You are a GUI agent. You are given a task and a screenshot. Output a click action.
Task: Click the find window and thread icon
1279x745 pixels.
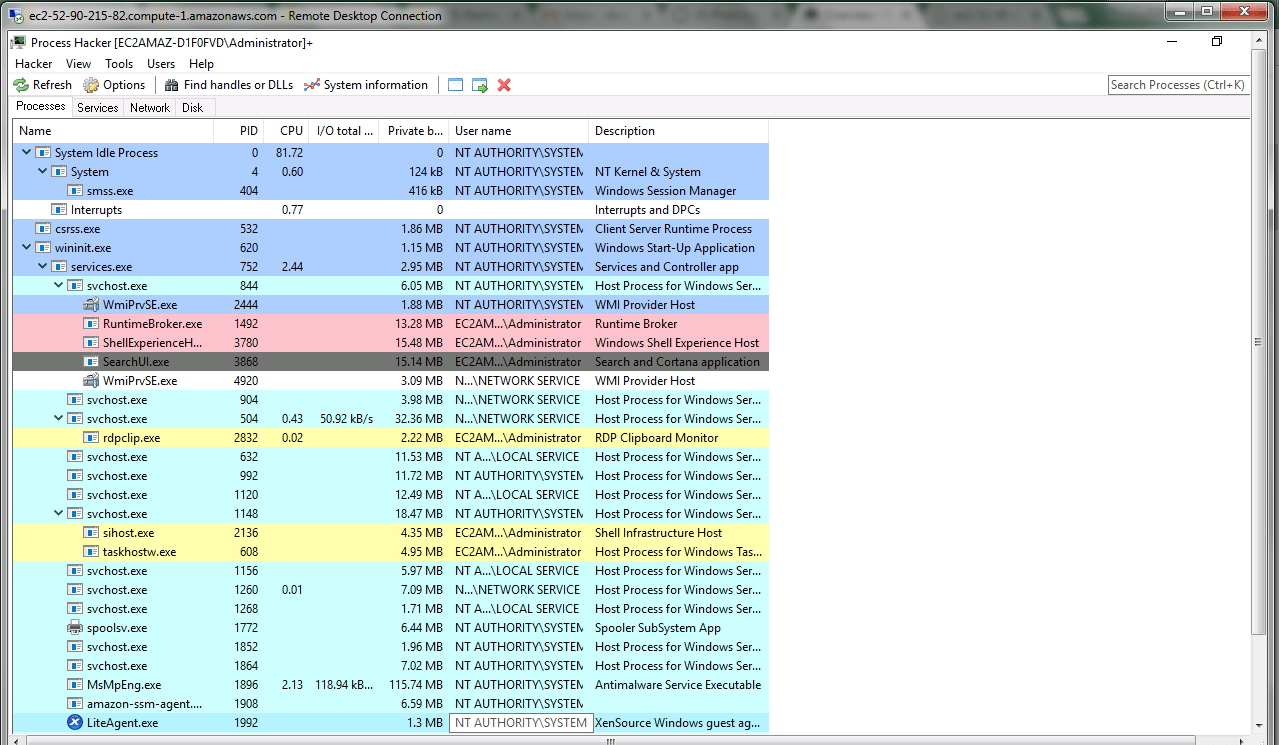[480, 85]
